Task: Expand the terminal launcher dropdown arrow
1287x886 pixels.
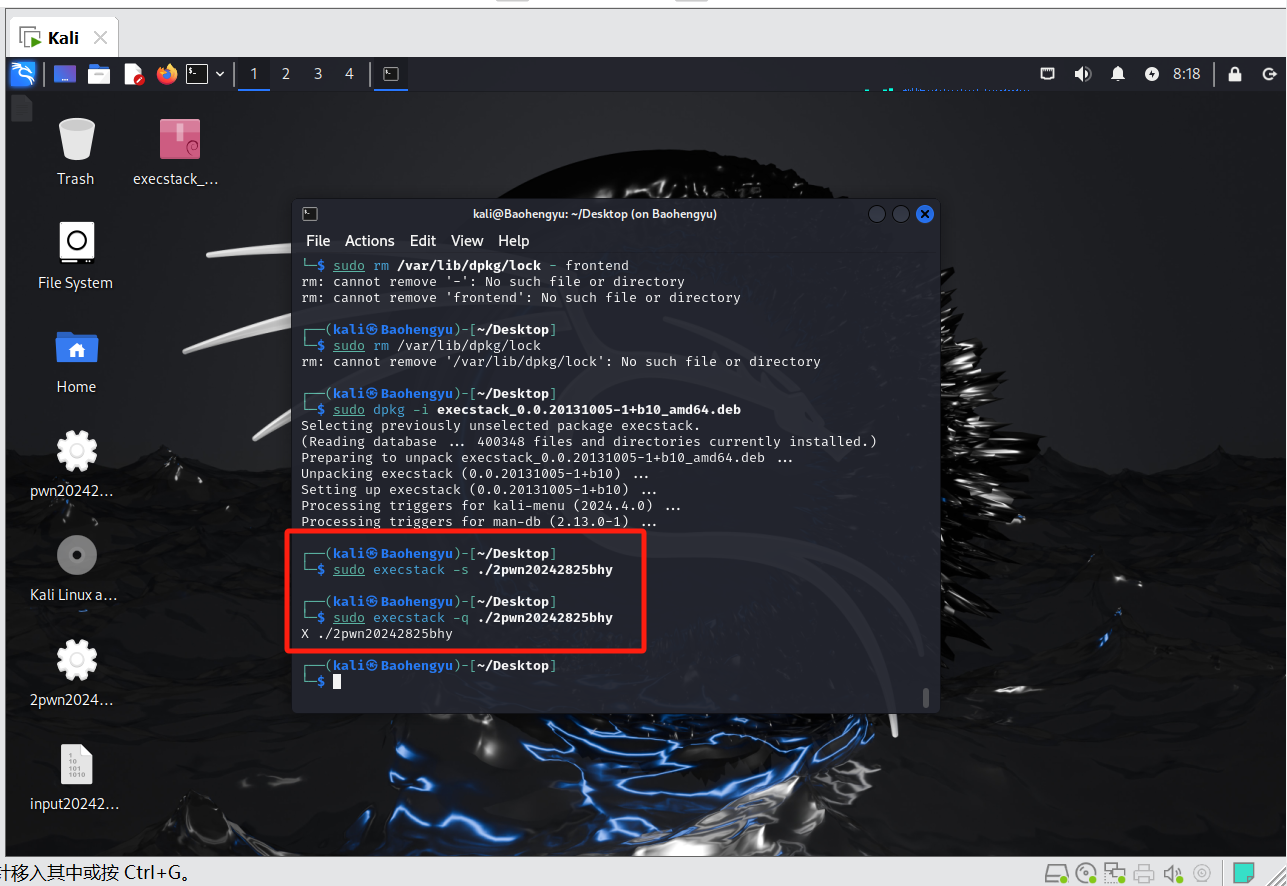Action: pyautogui.click(x=220, y=73)
